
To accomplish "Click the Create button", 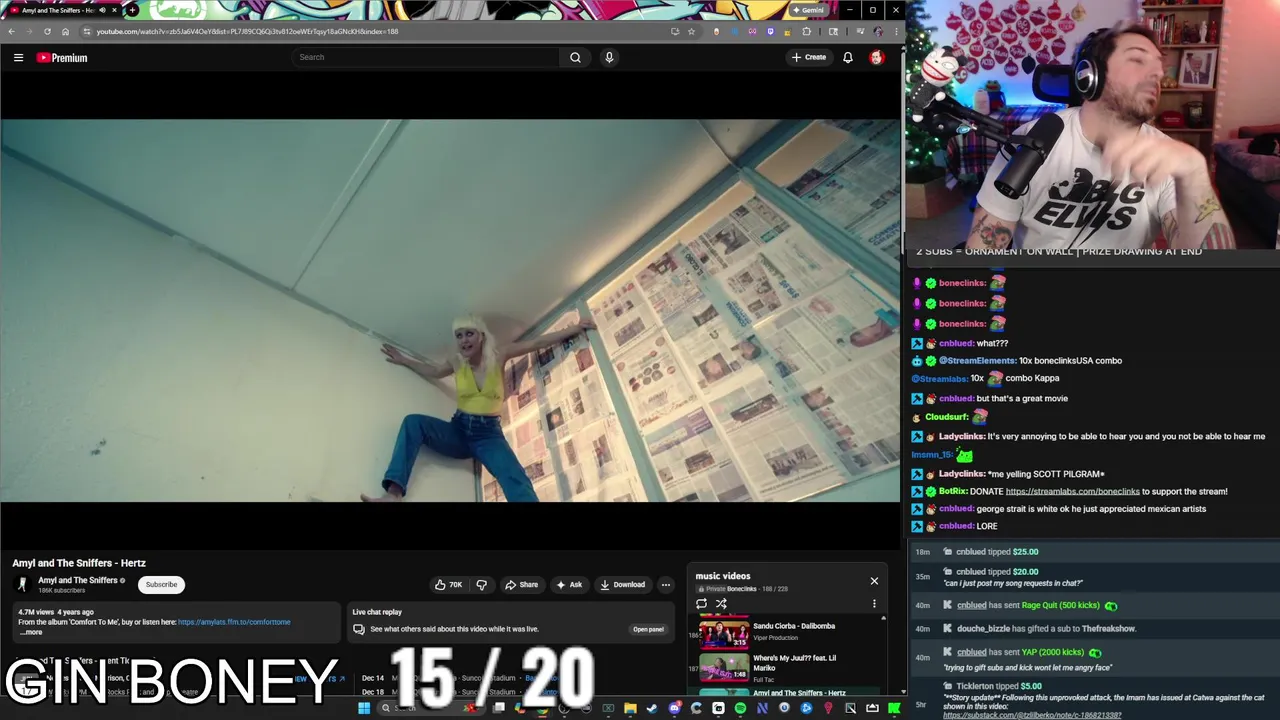I will coord(809,57).
